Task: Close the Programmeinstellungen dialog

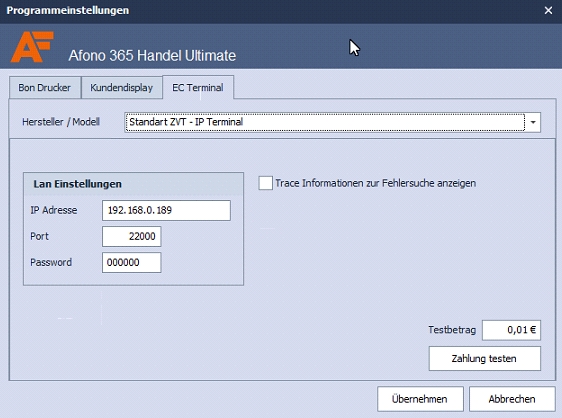Action: [x=548, y=10]
